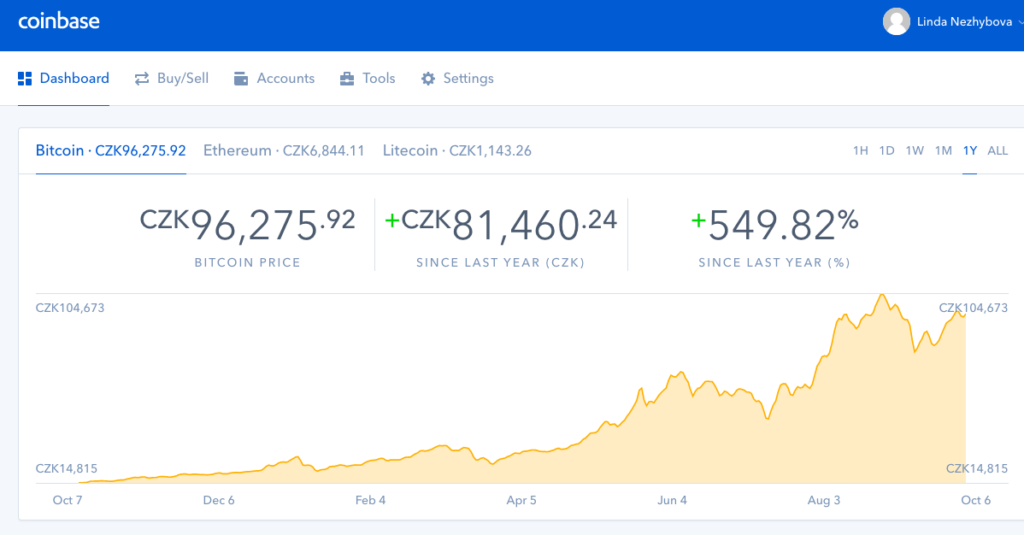Click the Oct 7 date label
Viewport: 1024px width, 535px height.
pyautogui.click(x=67, y=500)
